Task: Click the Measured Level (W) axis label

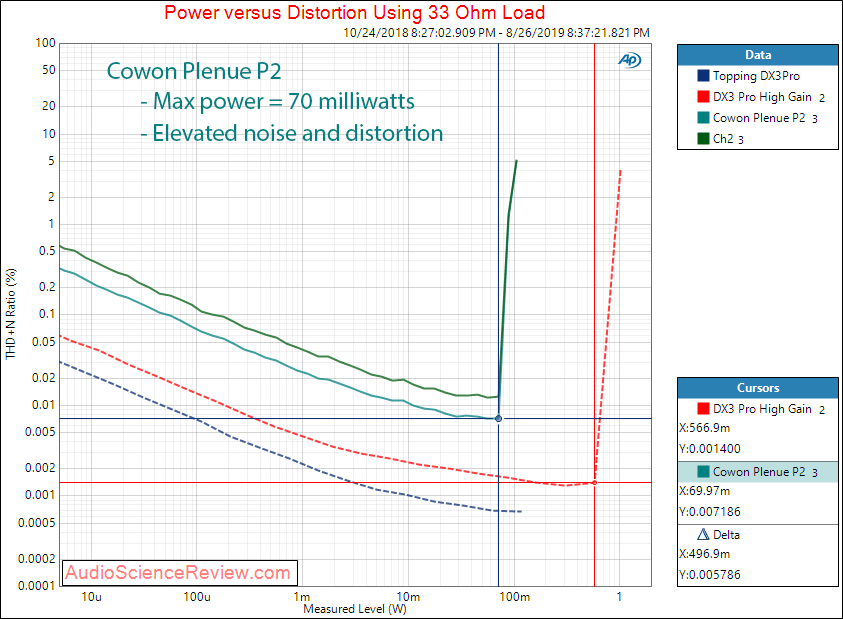Action: [x=355, y=609]
